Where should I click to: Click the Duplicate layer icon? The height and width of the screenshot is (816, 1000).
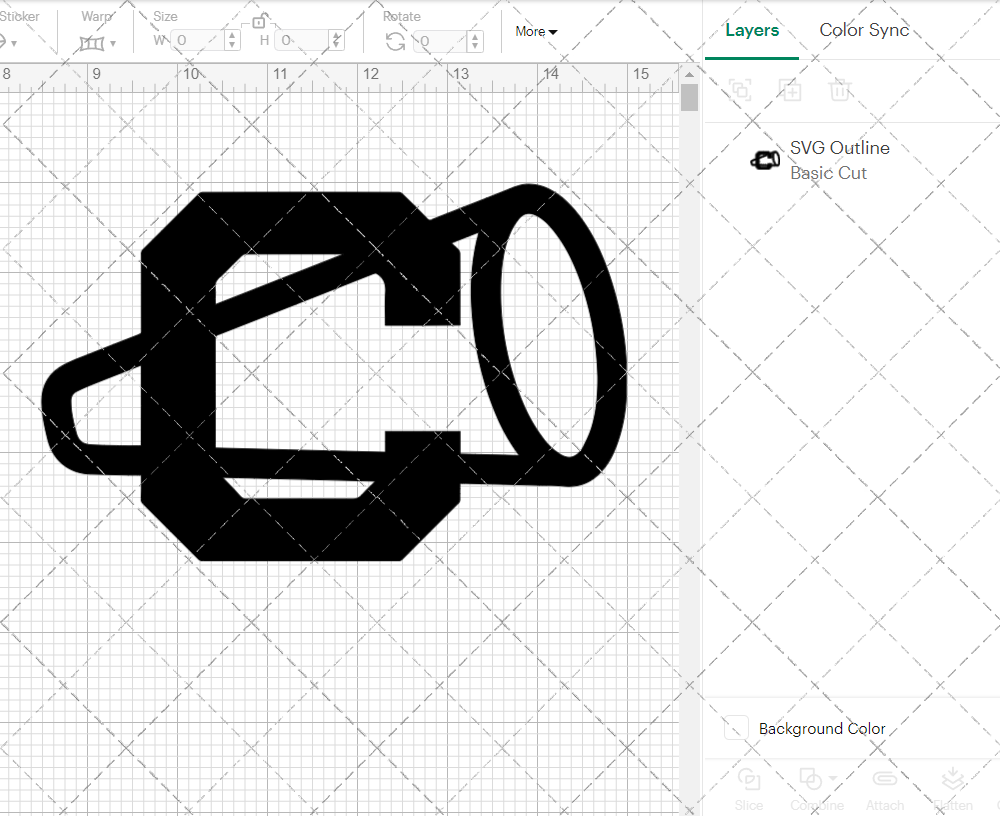(790, 90)
